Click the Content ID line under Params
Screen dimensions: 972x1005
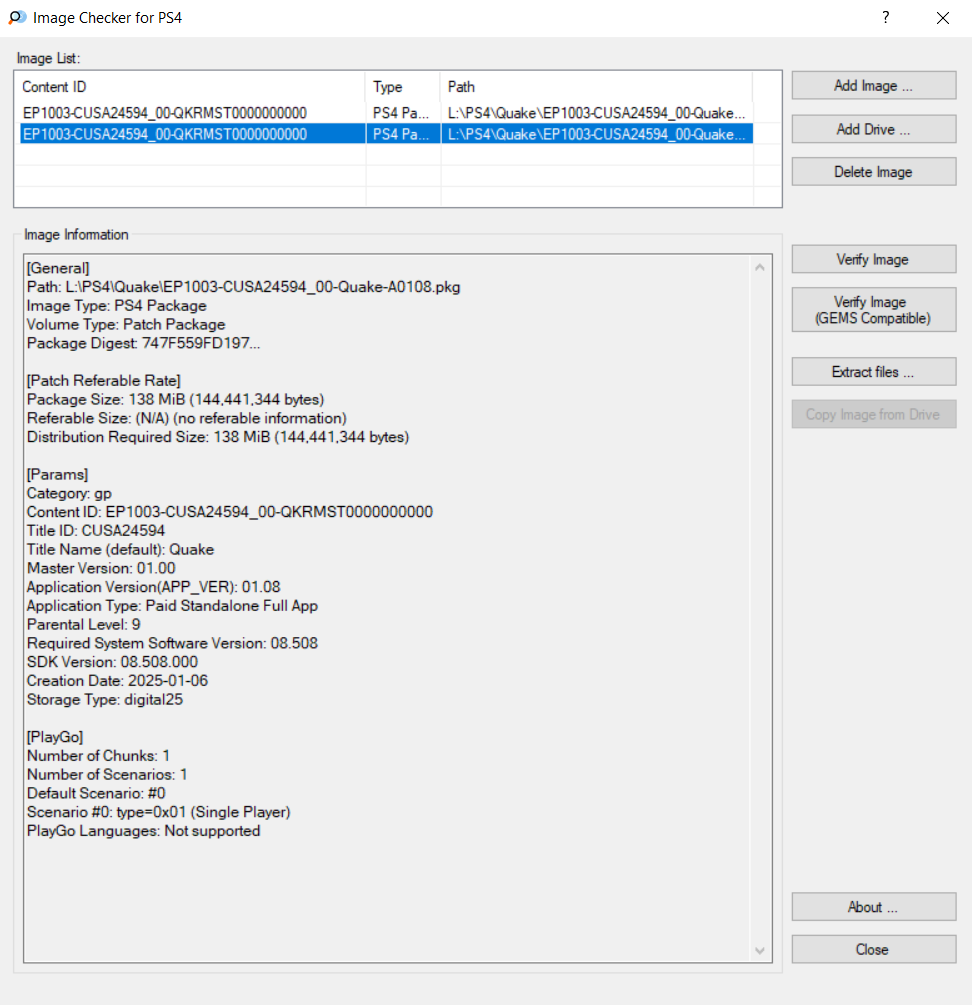click(230, 512)
